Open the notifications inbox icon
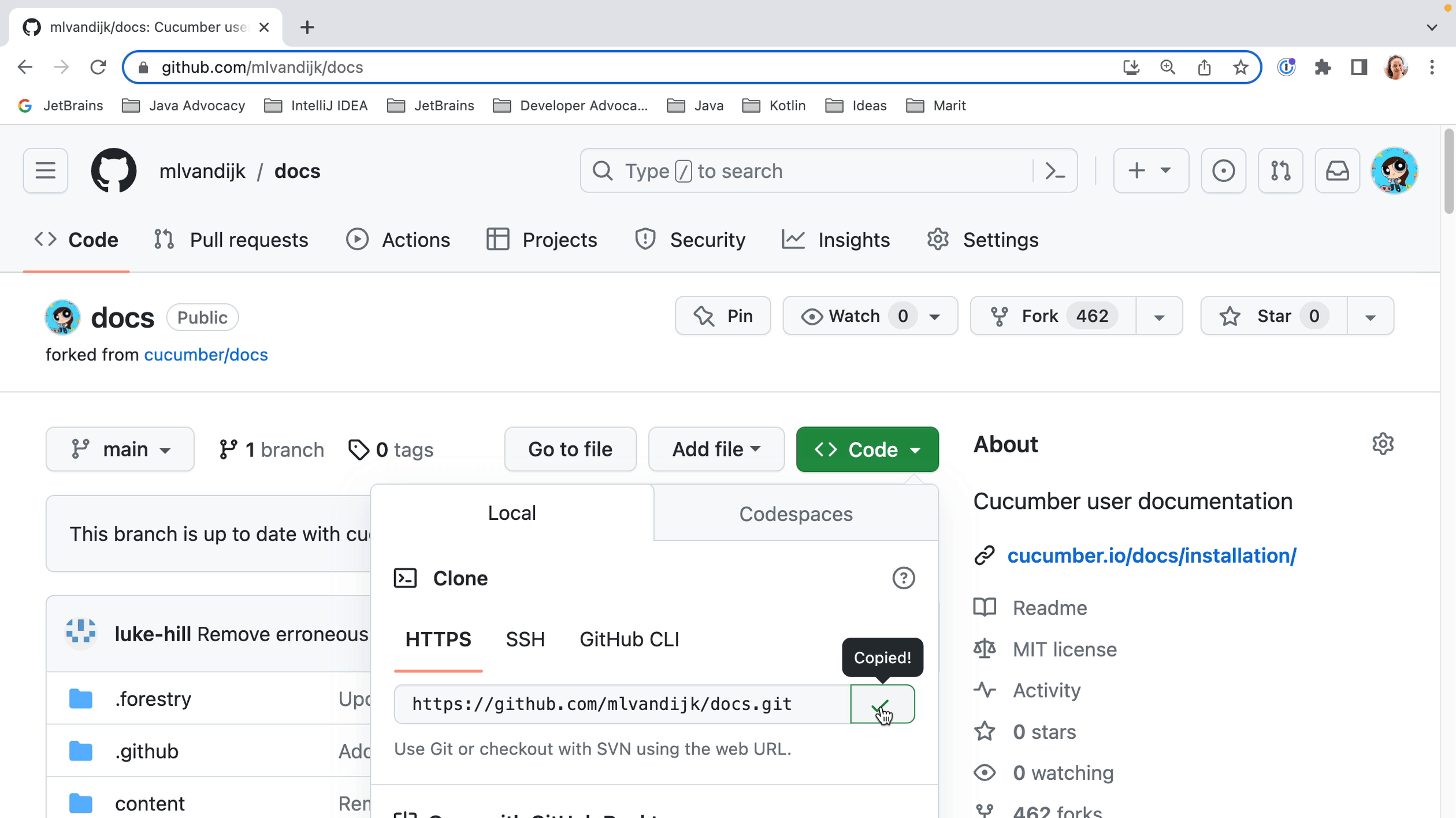Image resolution: width=1456 pixels, height=818 pixels. click(x=1337, y=171)
